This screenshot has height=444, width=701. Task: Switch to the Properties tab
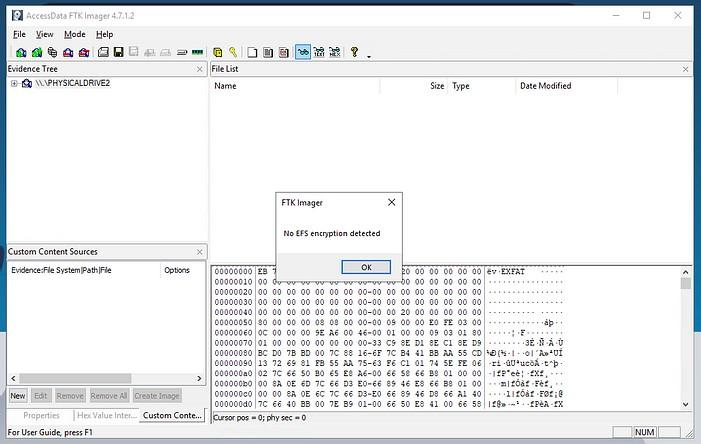point(41,415)
